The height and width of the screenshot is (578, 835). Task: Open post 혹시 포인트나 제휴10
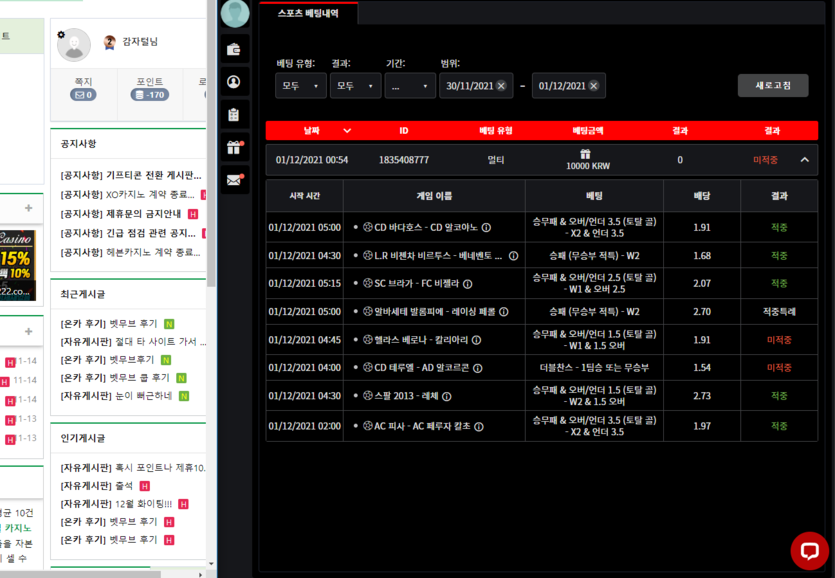[133, 468]
